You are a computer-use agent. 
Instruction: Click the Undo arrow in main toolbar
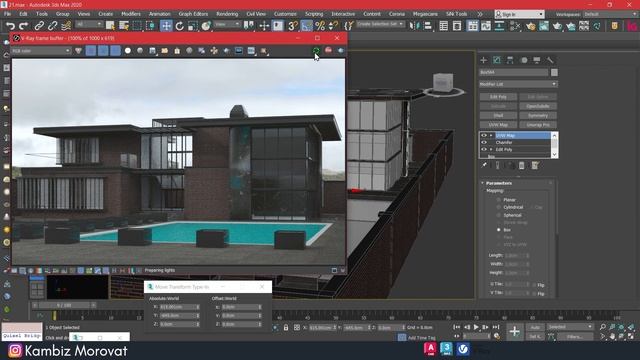tap(11, 26)
